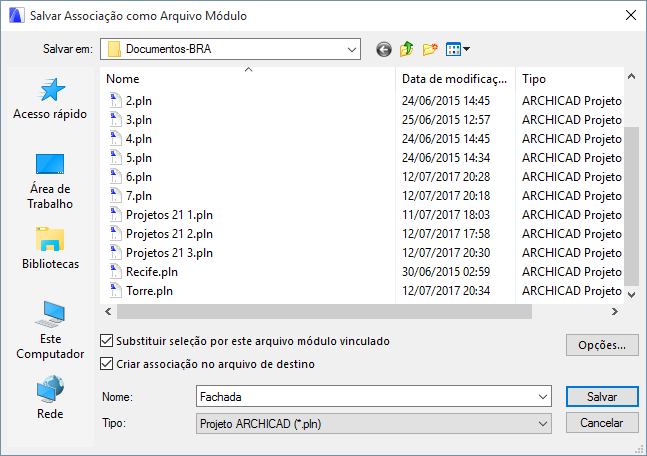The height and width of the screenshot is (456, 647).
Task: Open the view menu icon
Action: (x=458, y=49)
